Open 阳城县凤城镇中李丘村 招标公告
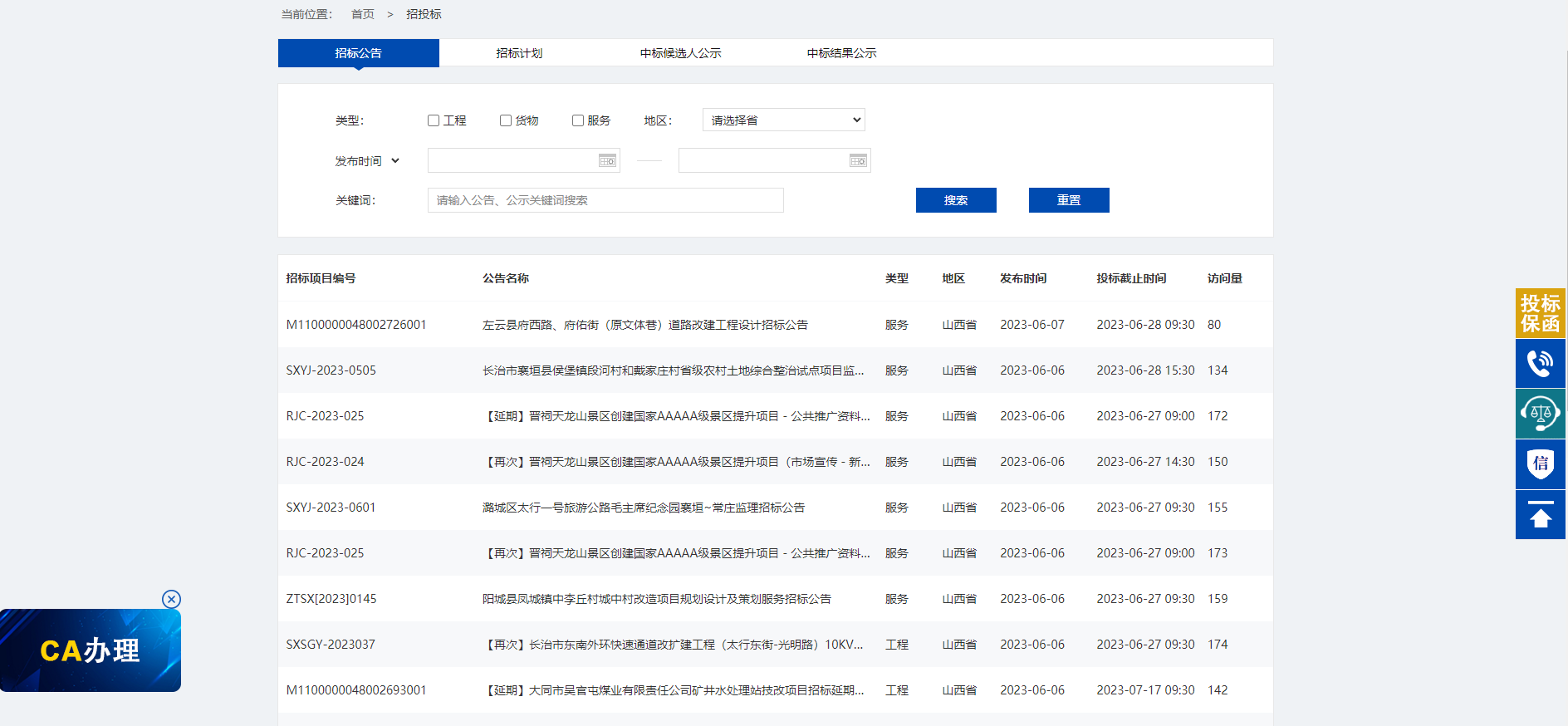 pos(657,599)
